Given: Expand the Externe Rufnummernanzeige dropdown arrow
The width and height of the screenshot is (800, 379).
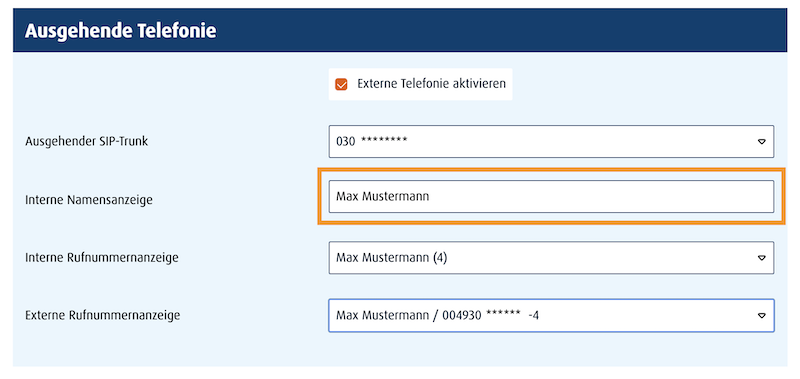Looking at the screenshot, I should click(x=761, y=316).
